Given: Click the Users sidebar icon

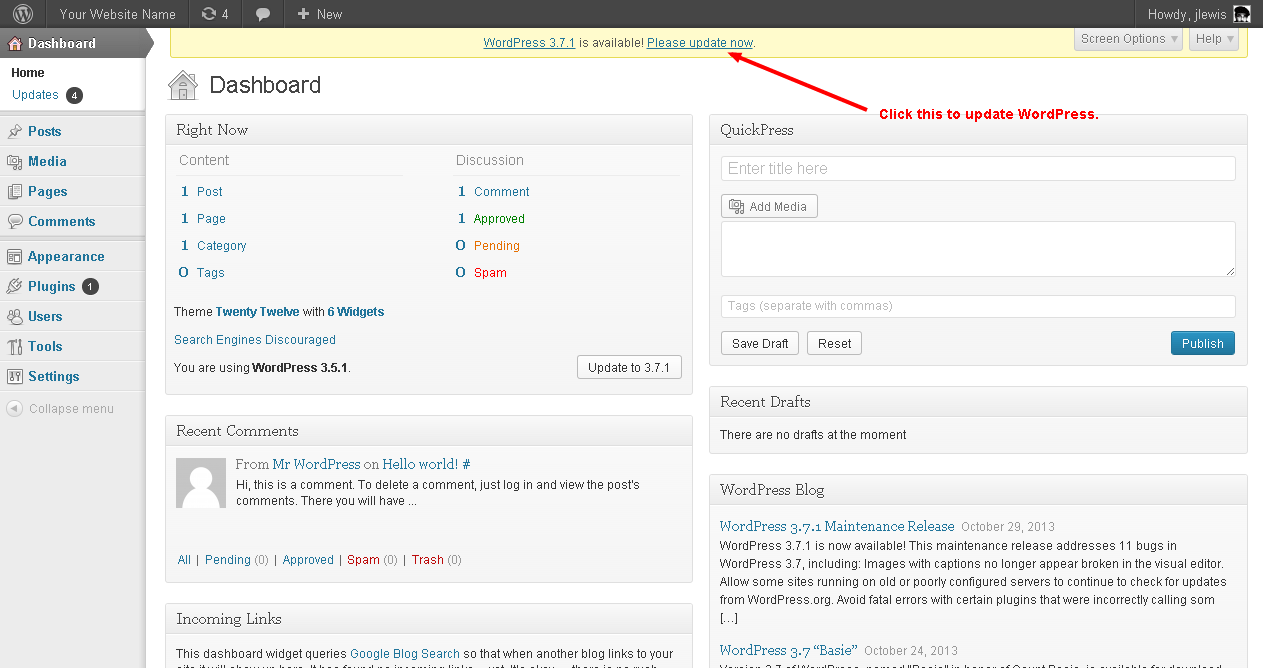Looking at the screenshot, I should tap(15, 316).
